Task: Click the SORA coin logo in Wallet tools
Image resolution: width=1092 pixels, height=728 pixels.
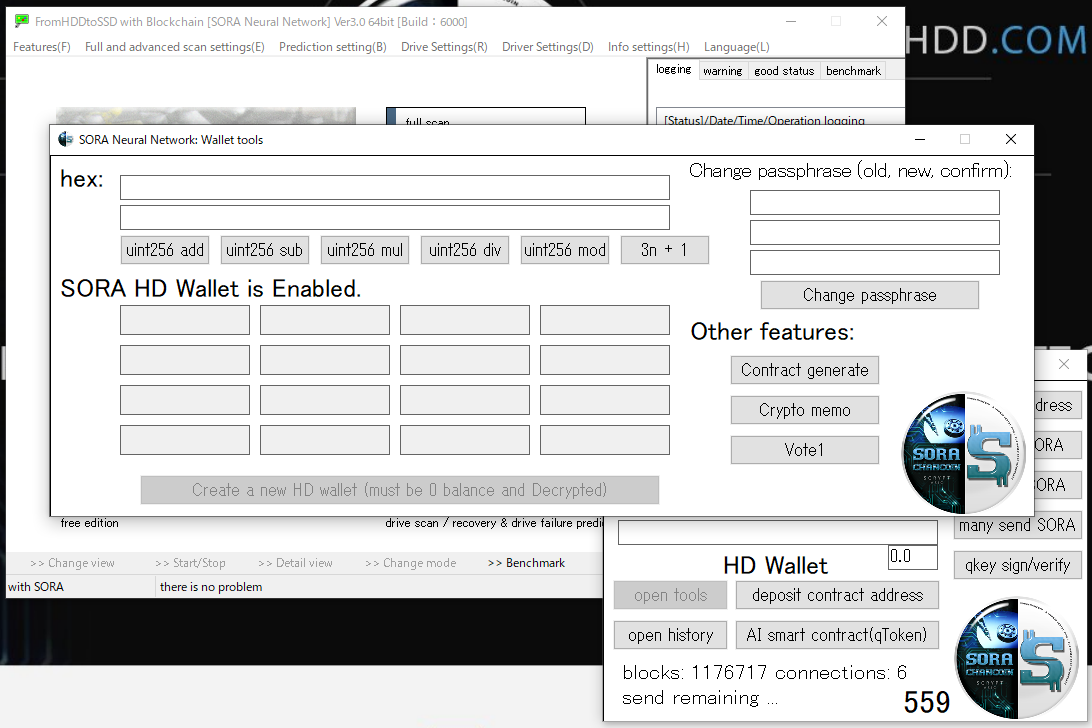Action: pos(964,454)
